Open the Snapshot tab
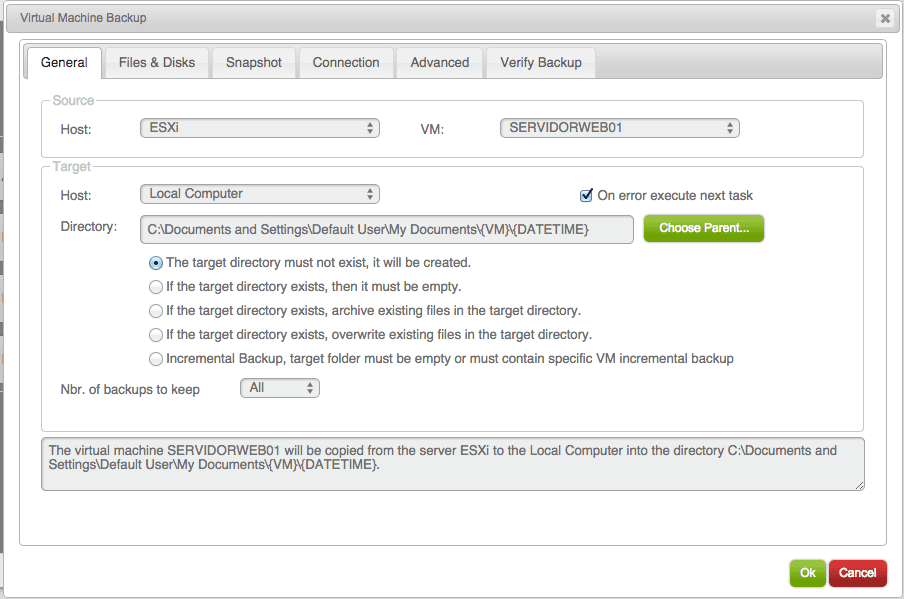This screenshot has width=904, height=599. coord(253,62)
